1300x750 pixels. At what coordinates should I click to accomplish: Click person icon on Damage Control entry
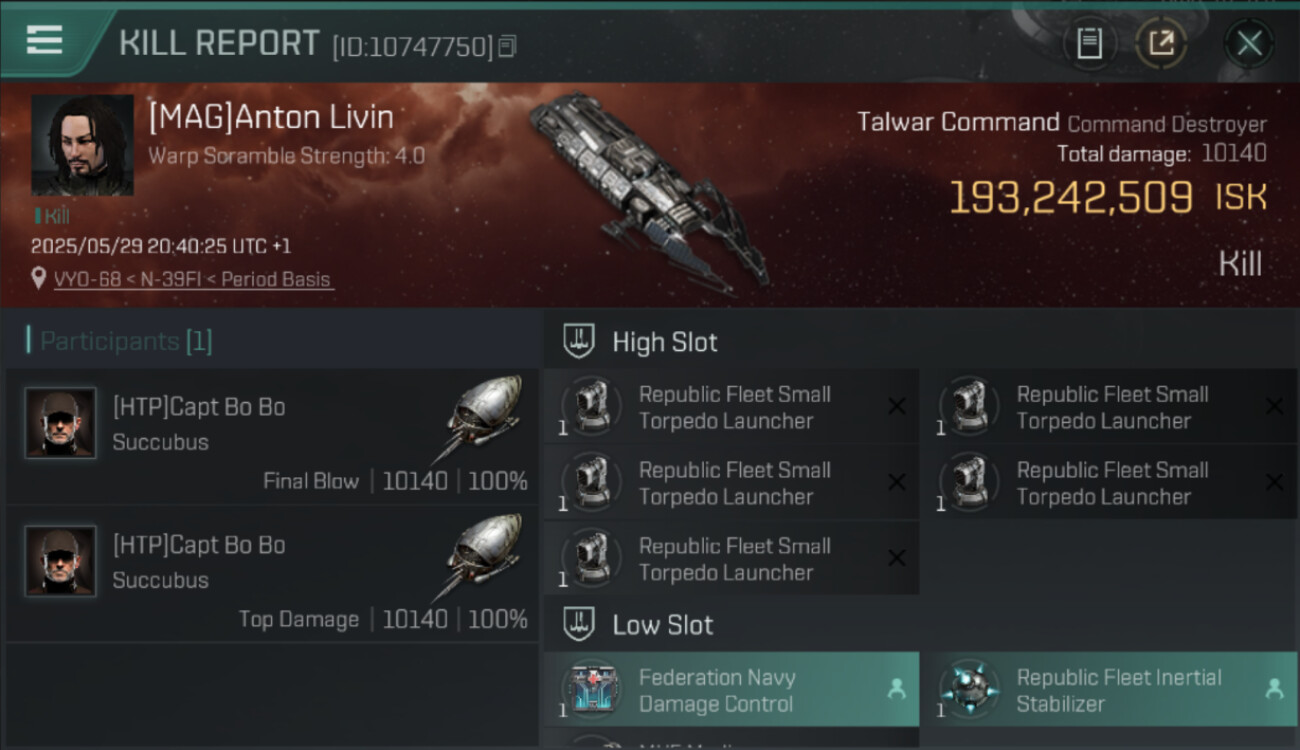[896, 689]
